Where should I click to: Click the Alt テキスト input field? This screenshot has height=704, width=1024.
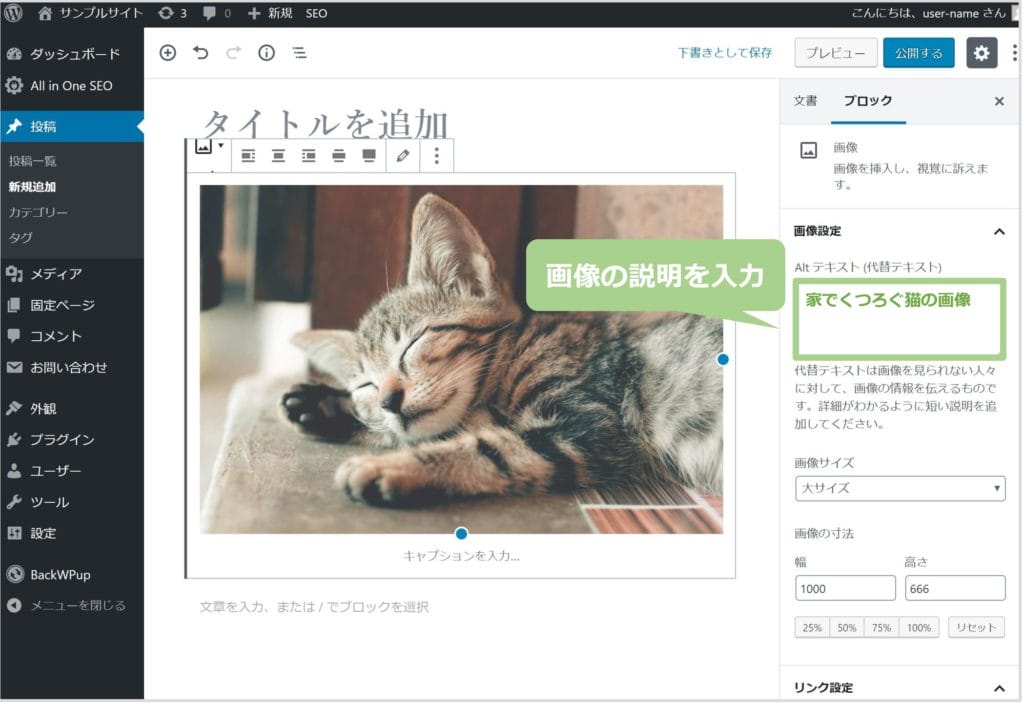899,320
